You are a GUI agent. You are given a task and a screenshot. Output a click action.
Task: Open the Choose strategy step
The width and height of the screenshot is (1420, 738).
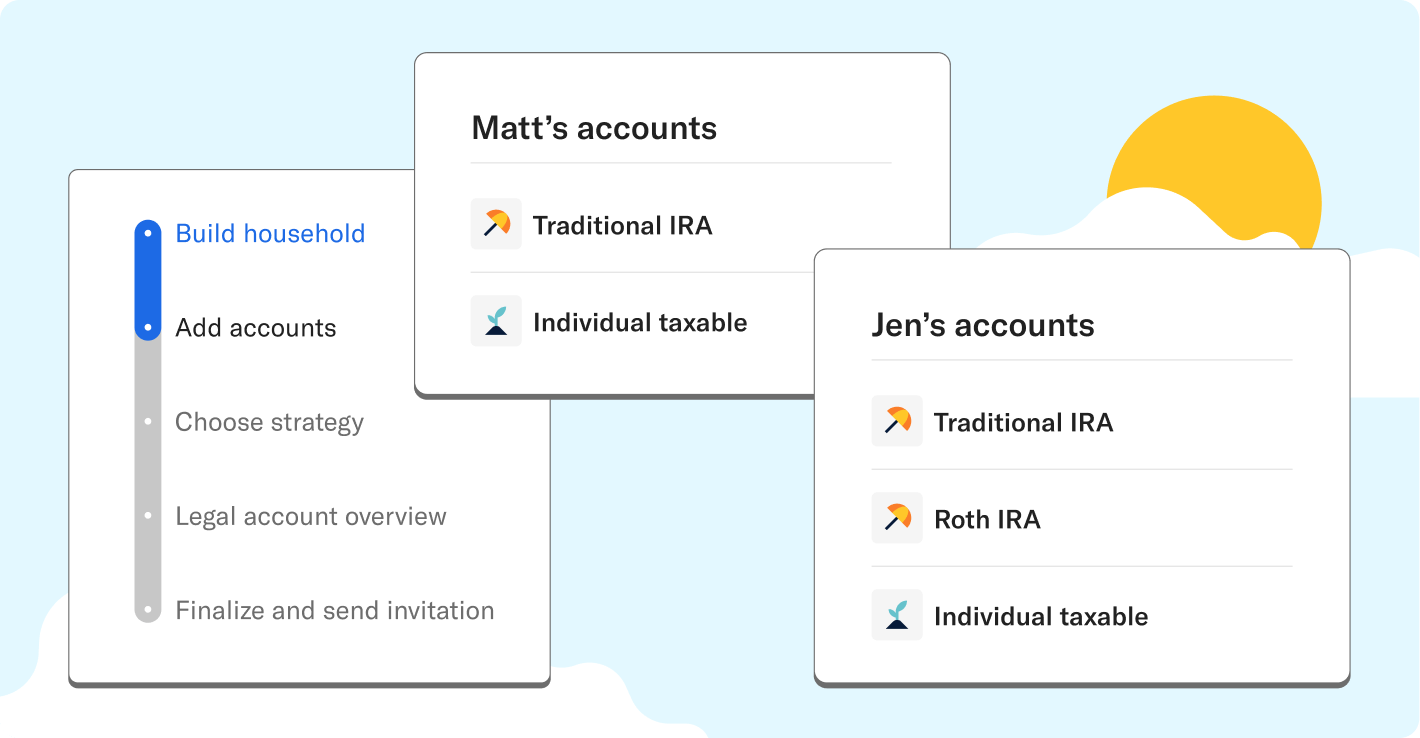coord(269,421)
